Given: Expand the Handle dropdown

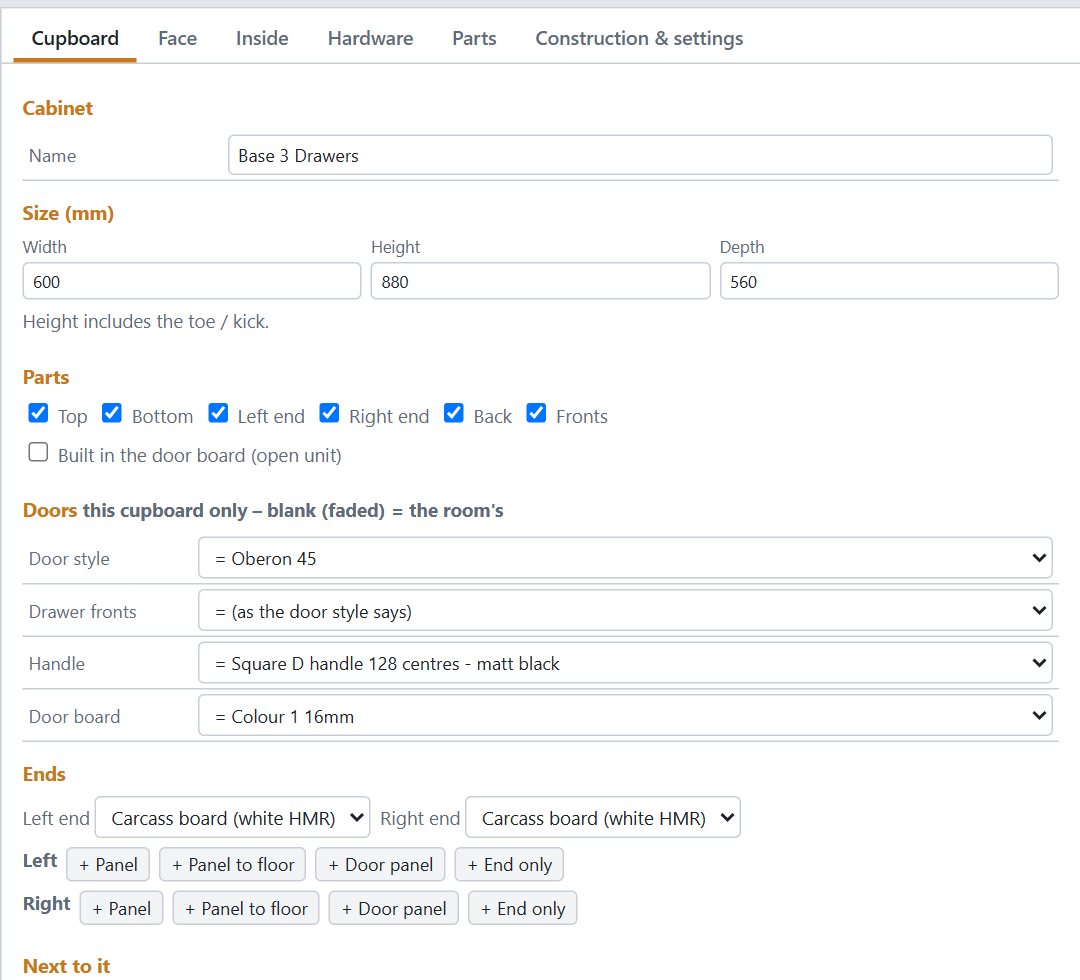Looking at the screenshot, I should 625,663.
